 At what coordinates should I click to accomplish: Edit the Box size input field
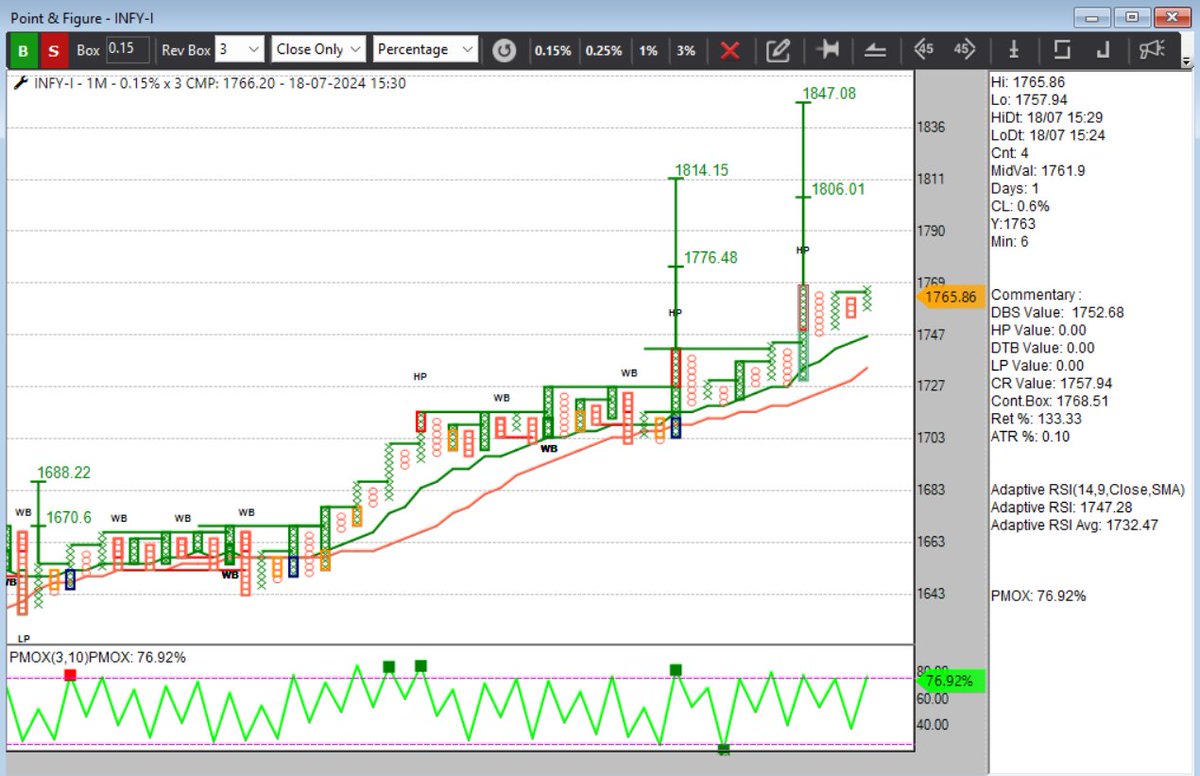(x=128, y=49)
